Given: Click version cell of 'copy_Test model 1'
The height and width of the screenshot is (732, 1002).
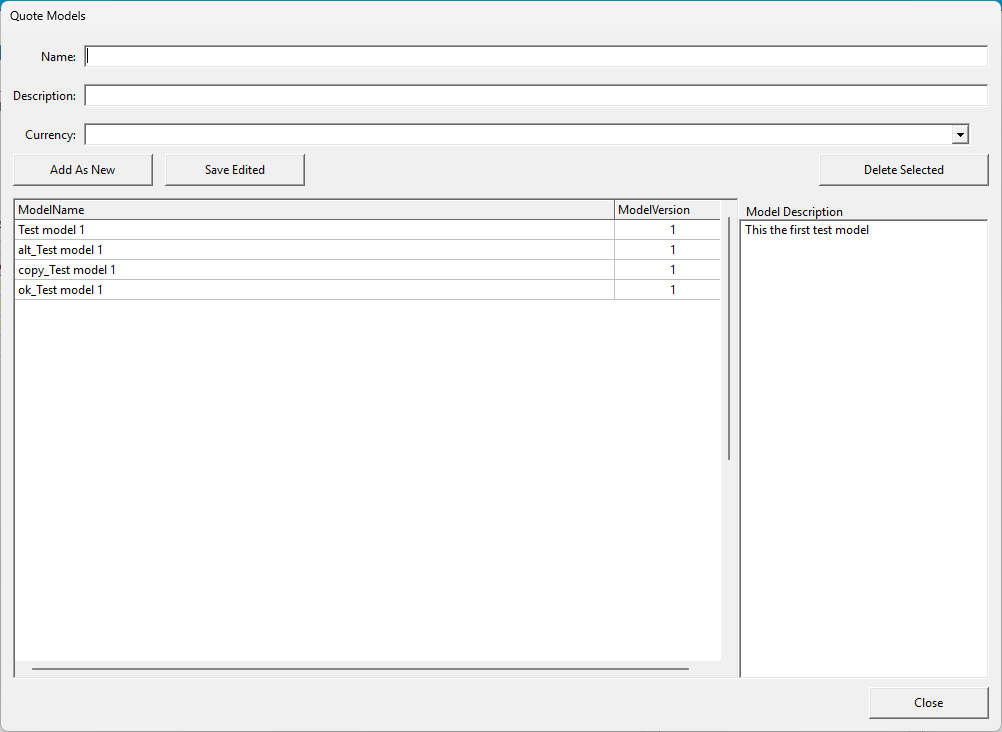Looking at the screenshot, I should click(x=672, y=270).
